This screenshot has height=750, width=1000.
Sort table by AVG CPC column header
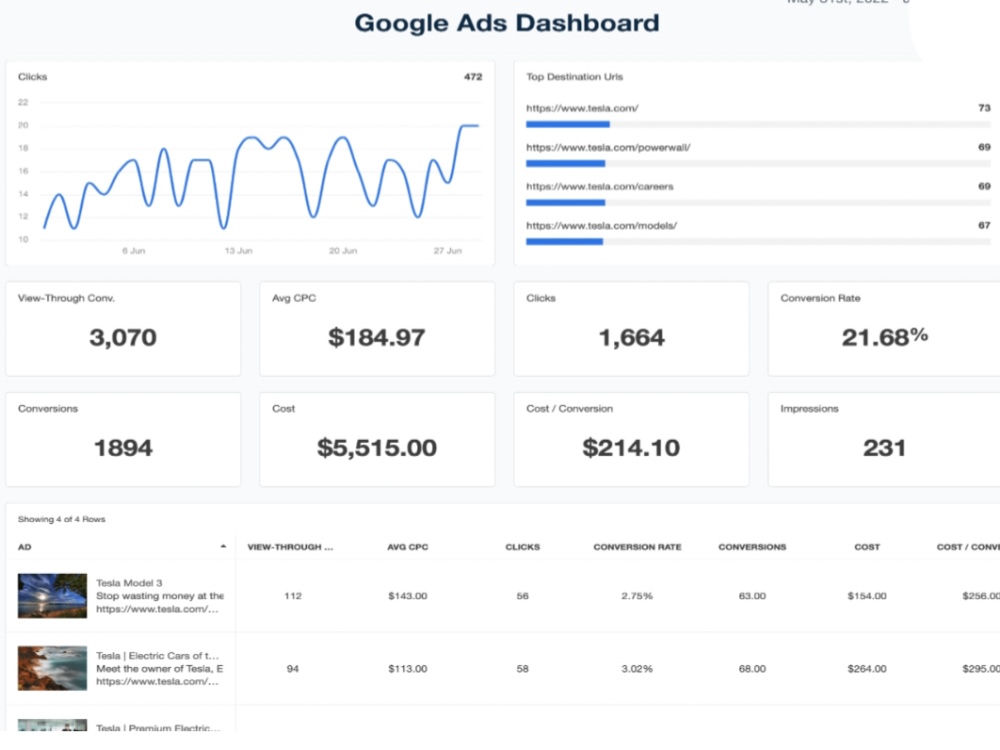click(408, 547)
